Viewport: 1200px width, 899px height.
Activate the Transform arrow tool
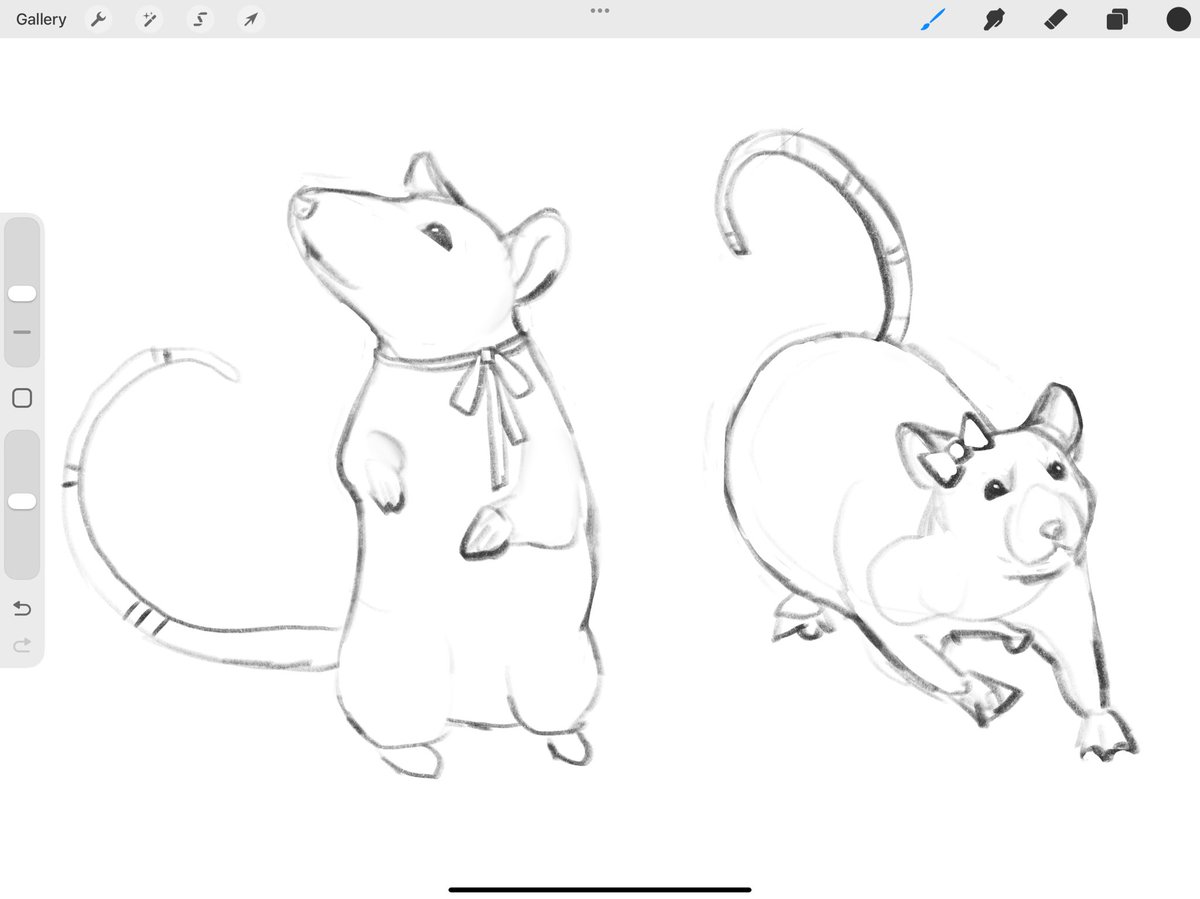(x=251, y=19)
